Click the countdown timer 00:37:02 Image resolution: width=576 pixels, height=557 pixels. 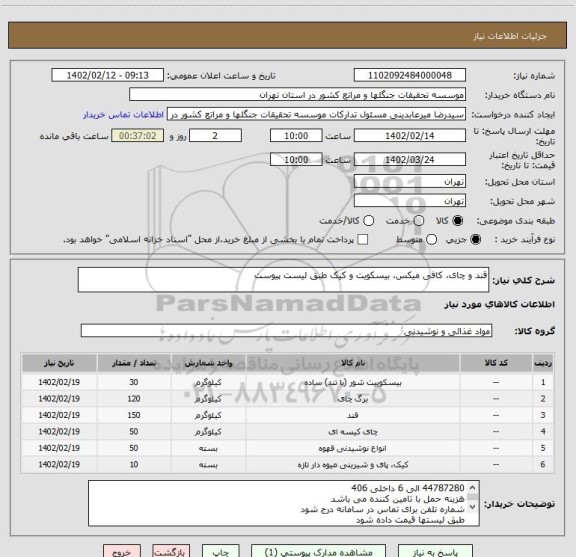point(138,136)
